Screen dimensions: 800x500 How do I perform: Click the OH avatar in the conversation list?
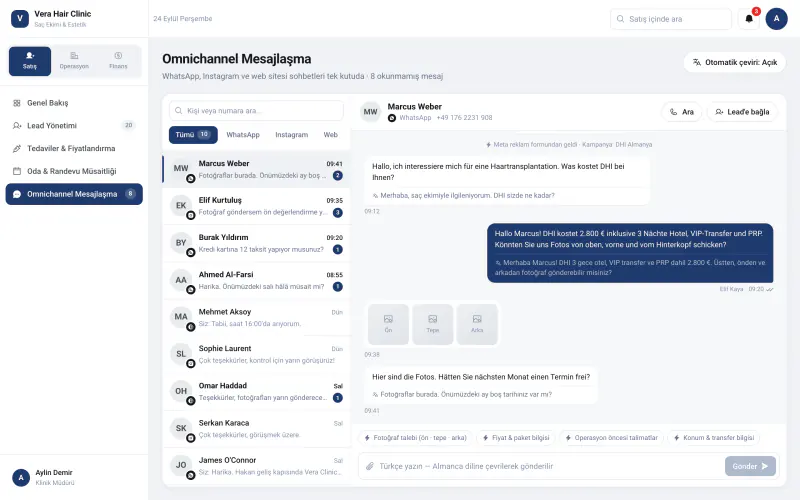point(181,391)
